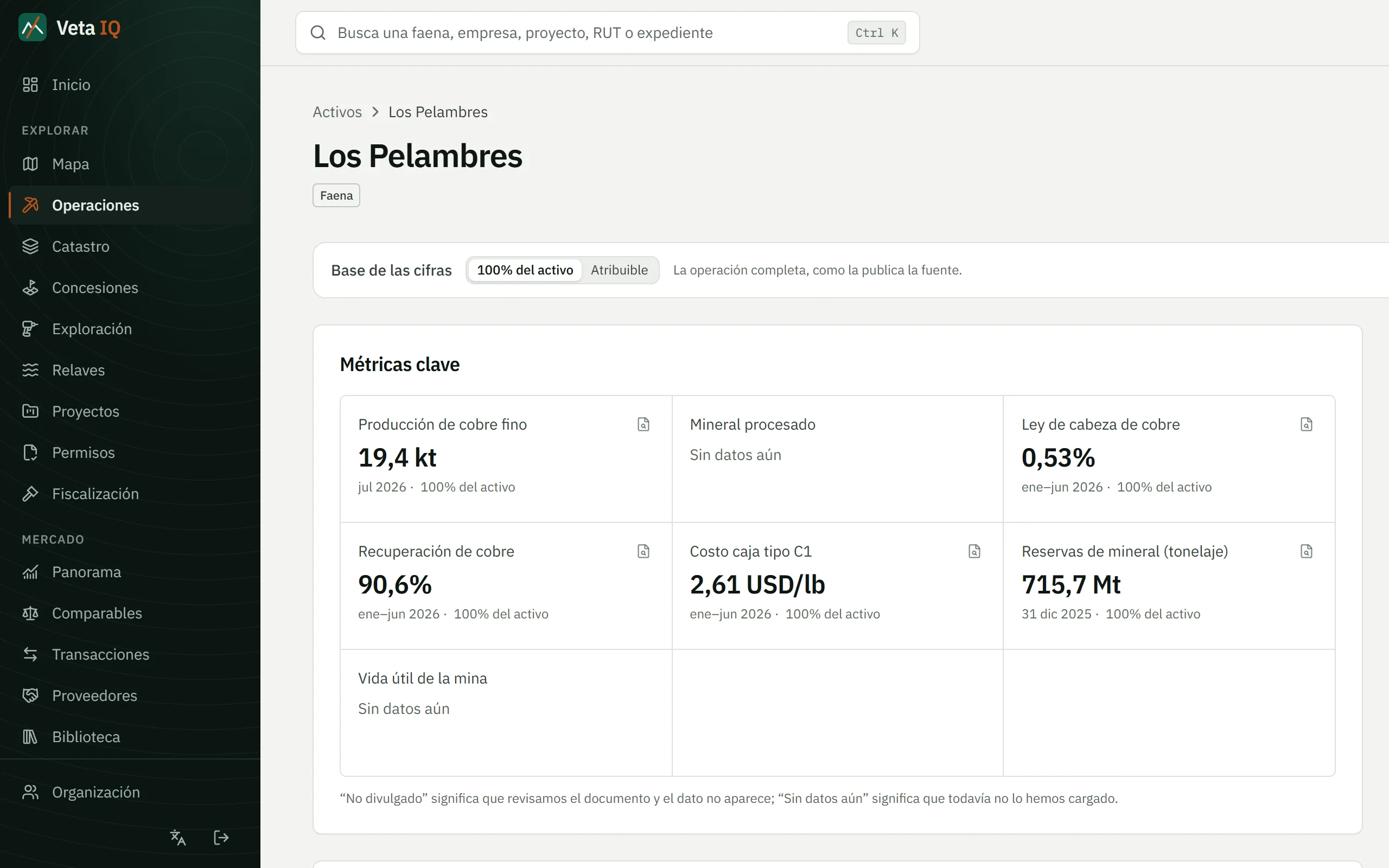Click the Organización users icon

point(30,792)
